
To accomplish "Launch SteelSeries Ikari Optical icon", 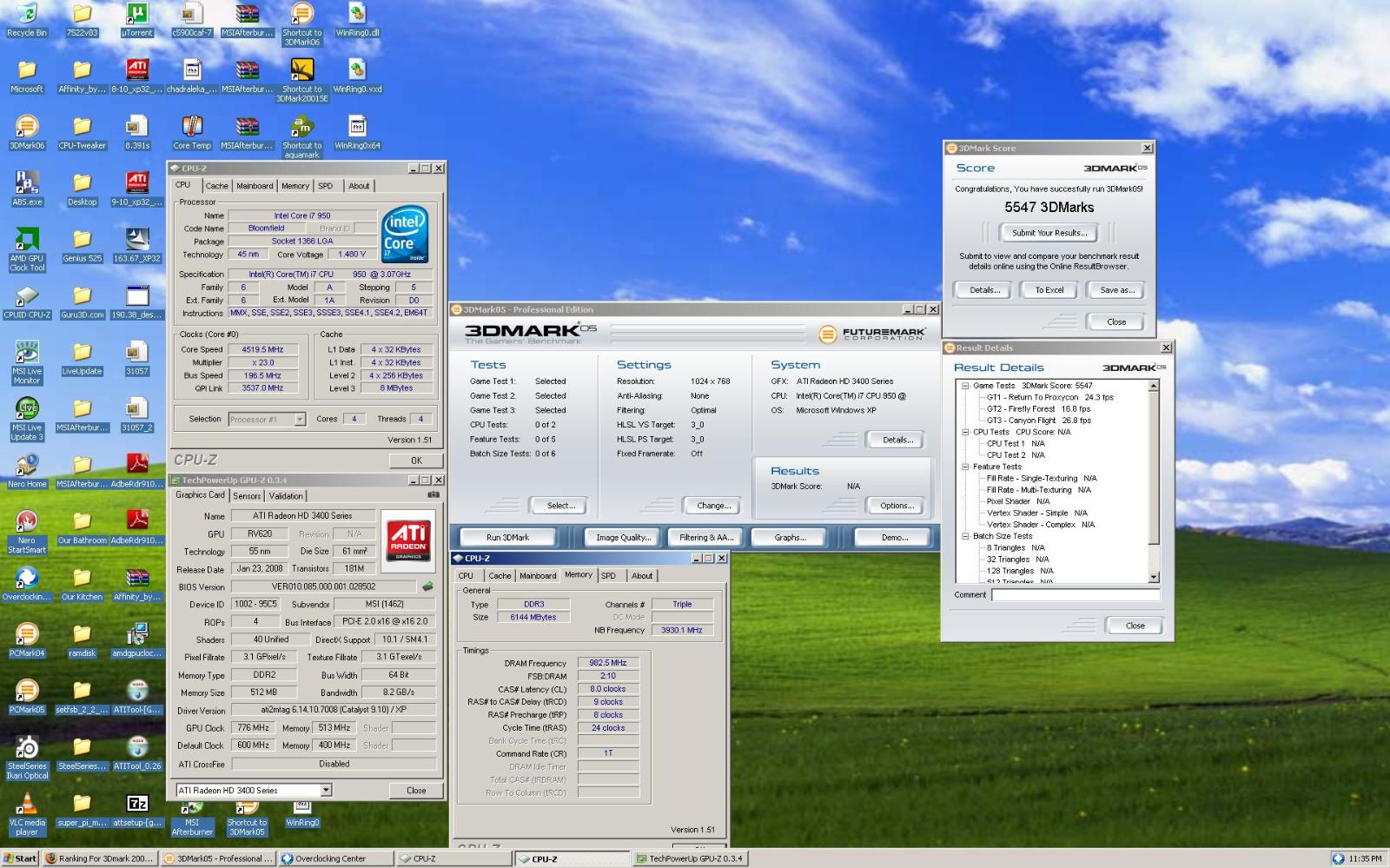I will pos(27,758).
